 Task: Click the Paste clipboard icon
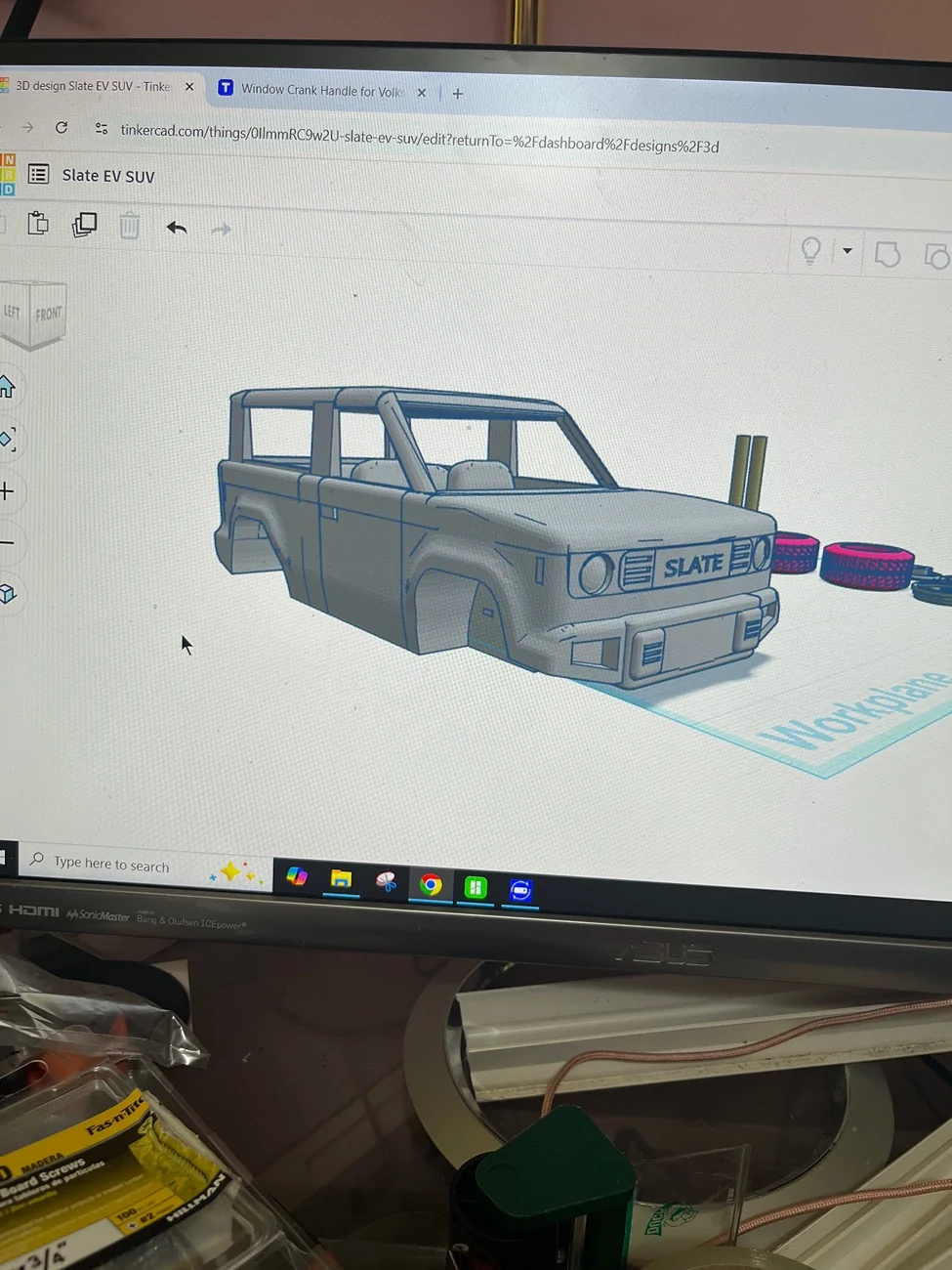(38, 224)
